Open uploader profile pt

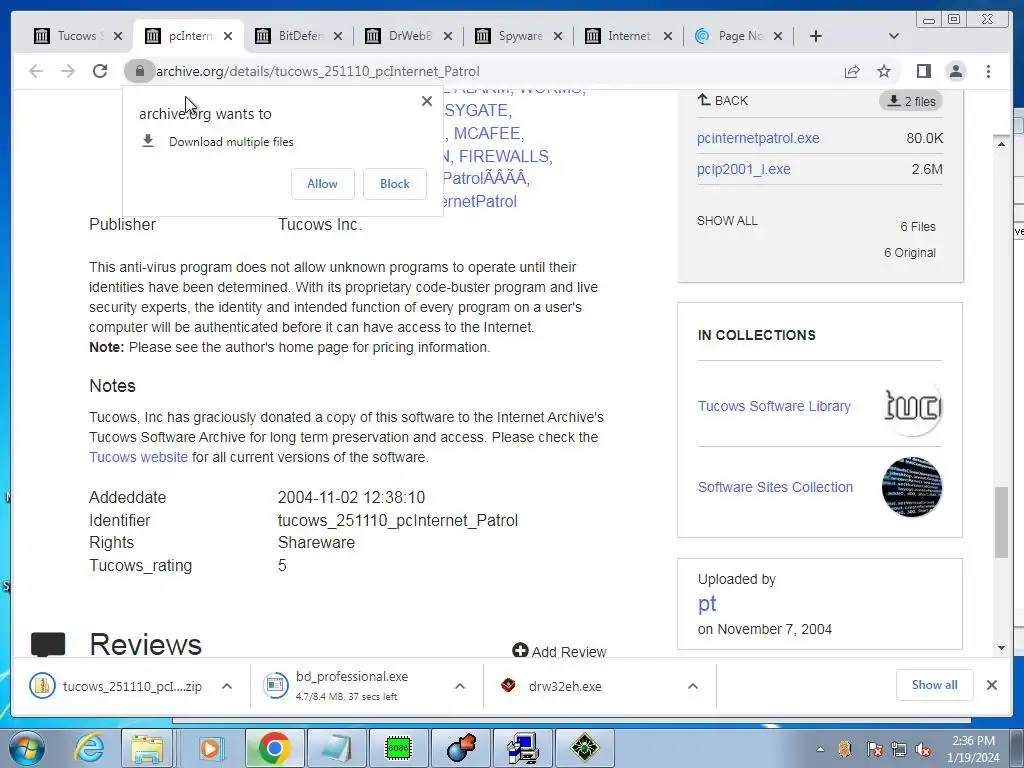coord(707,603)
